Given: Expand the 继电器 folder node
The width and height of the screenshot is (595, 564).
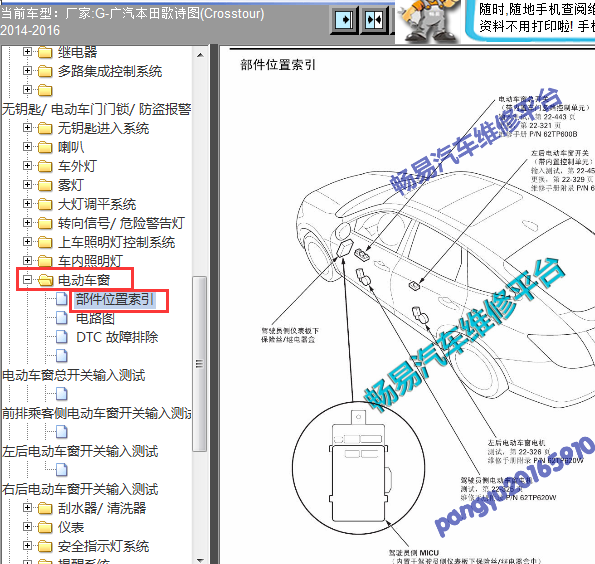Looking at the screenshot, I should point(27,51).
